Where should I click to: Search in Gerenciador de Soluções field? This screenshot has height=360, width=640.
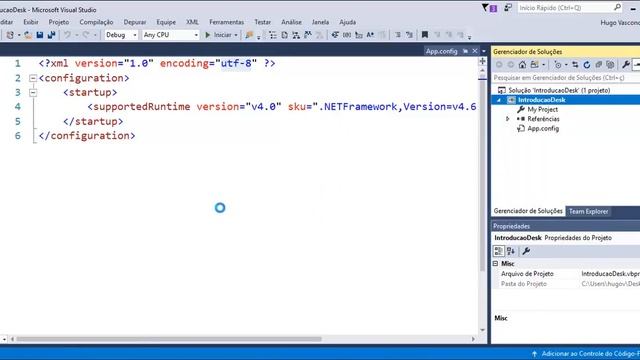tap(565, 78)
